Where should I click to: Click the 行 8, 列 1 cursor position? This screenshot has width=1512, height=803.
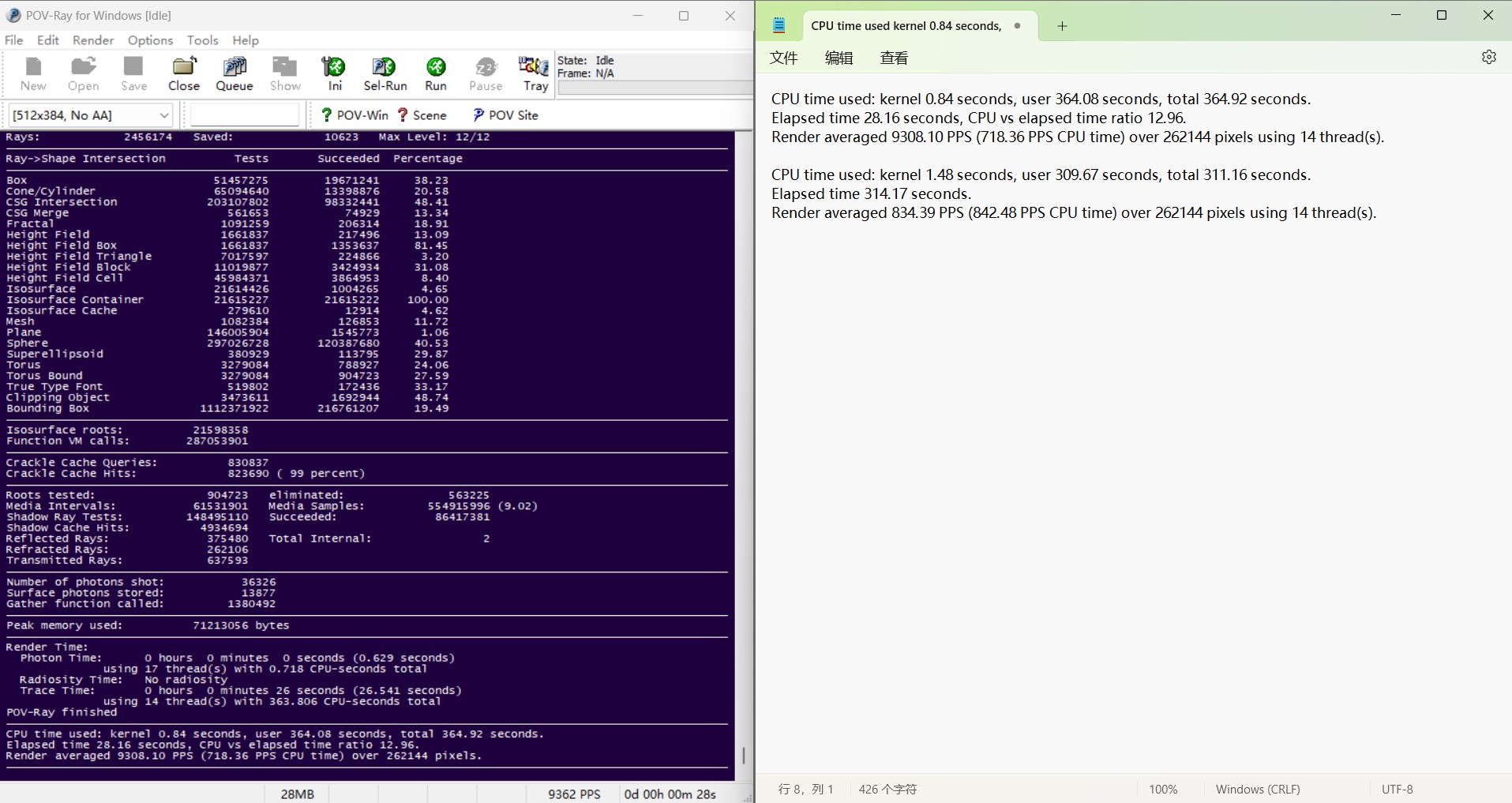[x=805, y=789]
